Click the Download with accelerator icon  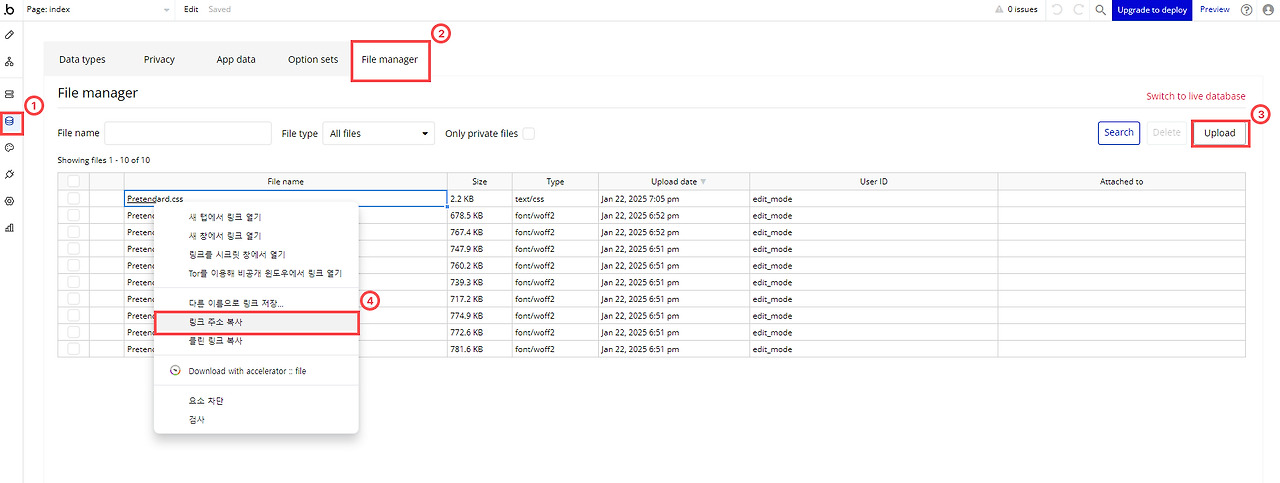click(x=175, y=370)
